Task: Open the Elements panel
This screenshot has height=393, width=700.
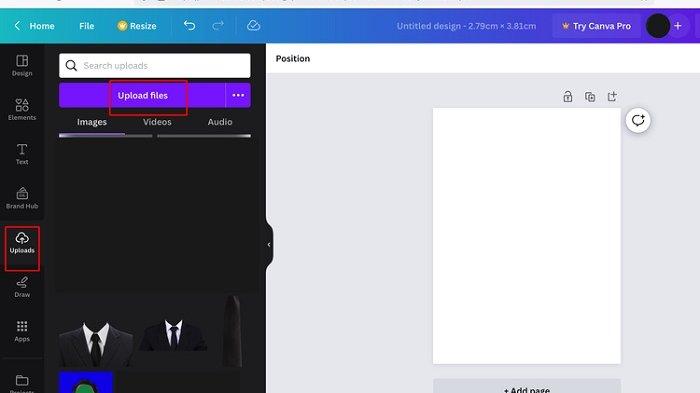Action: click(22, 109)
